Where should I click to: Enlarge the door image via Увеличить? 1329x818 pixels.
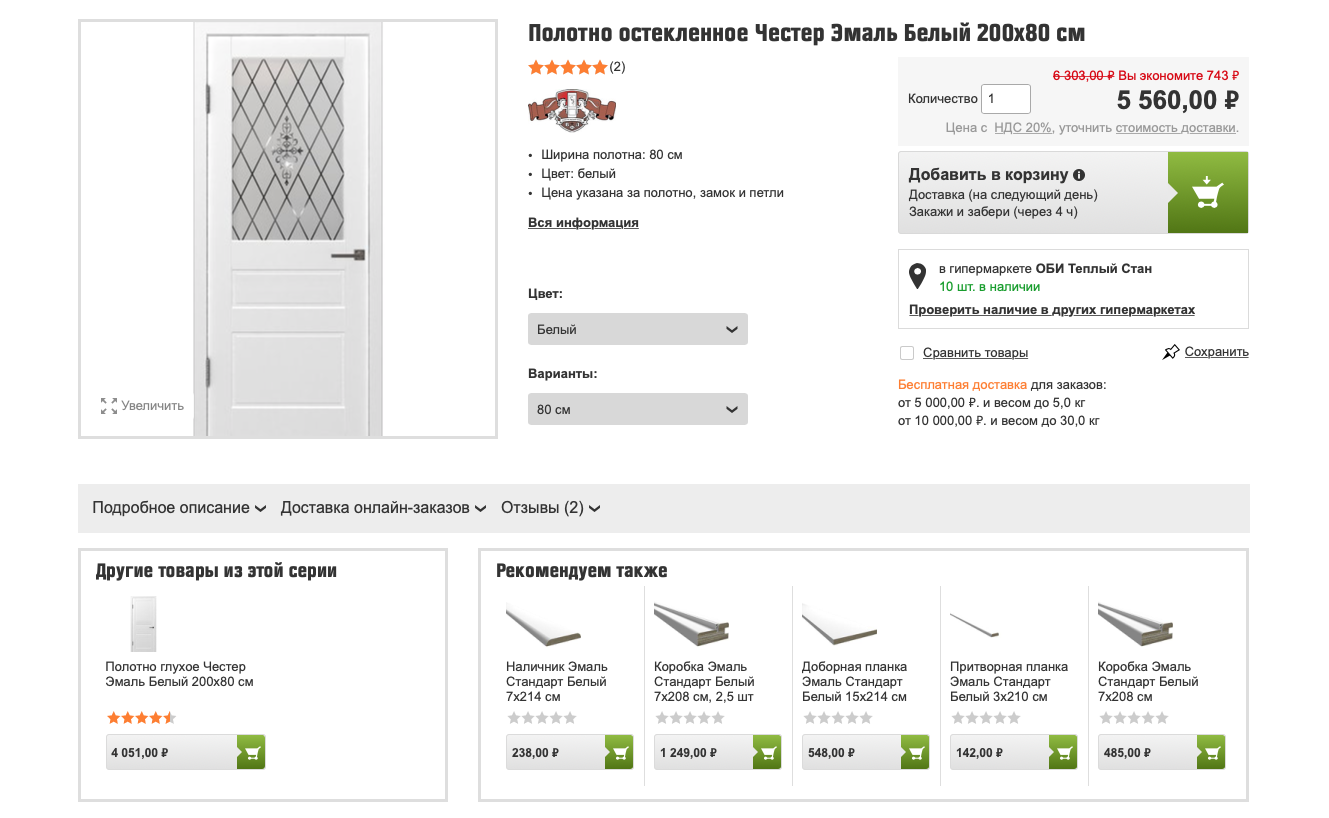coord(143,406)
